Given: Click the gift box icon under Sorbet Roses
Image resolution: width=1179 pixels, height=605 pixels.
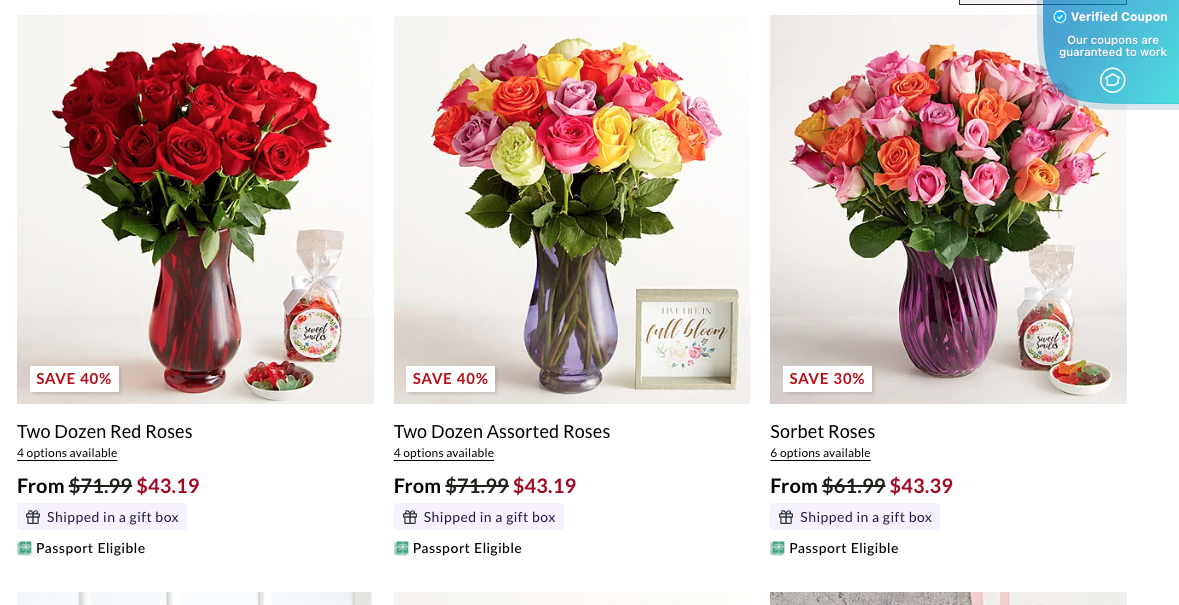Looking at the screenshot, I should 786,517.
